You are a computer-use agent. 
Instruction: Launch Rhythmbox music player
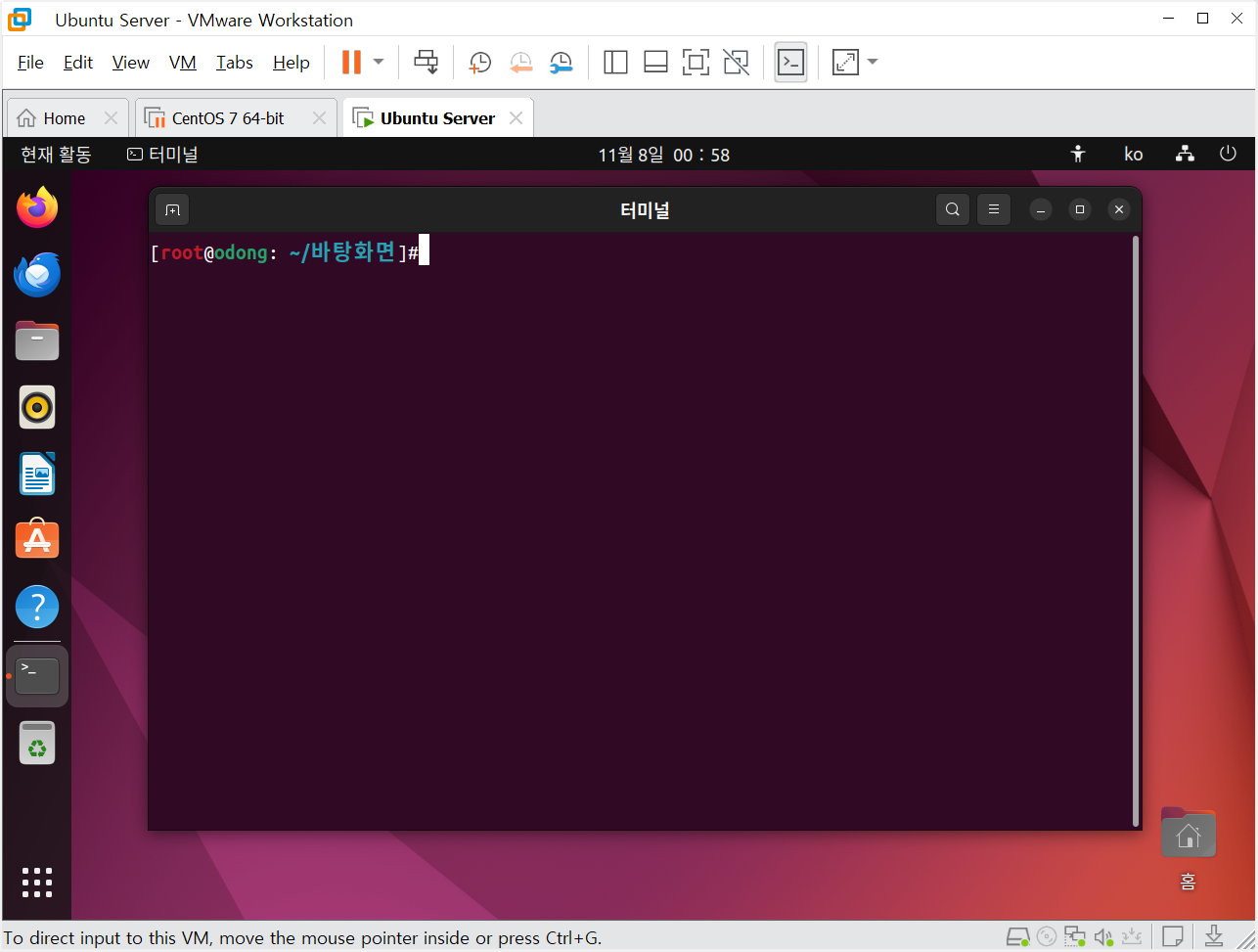click(37, 407)
